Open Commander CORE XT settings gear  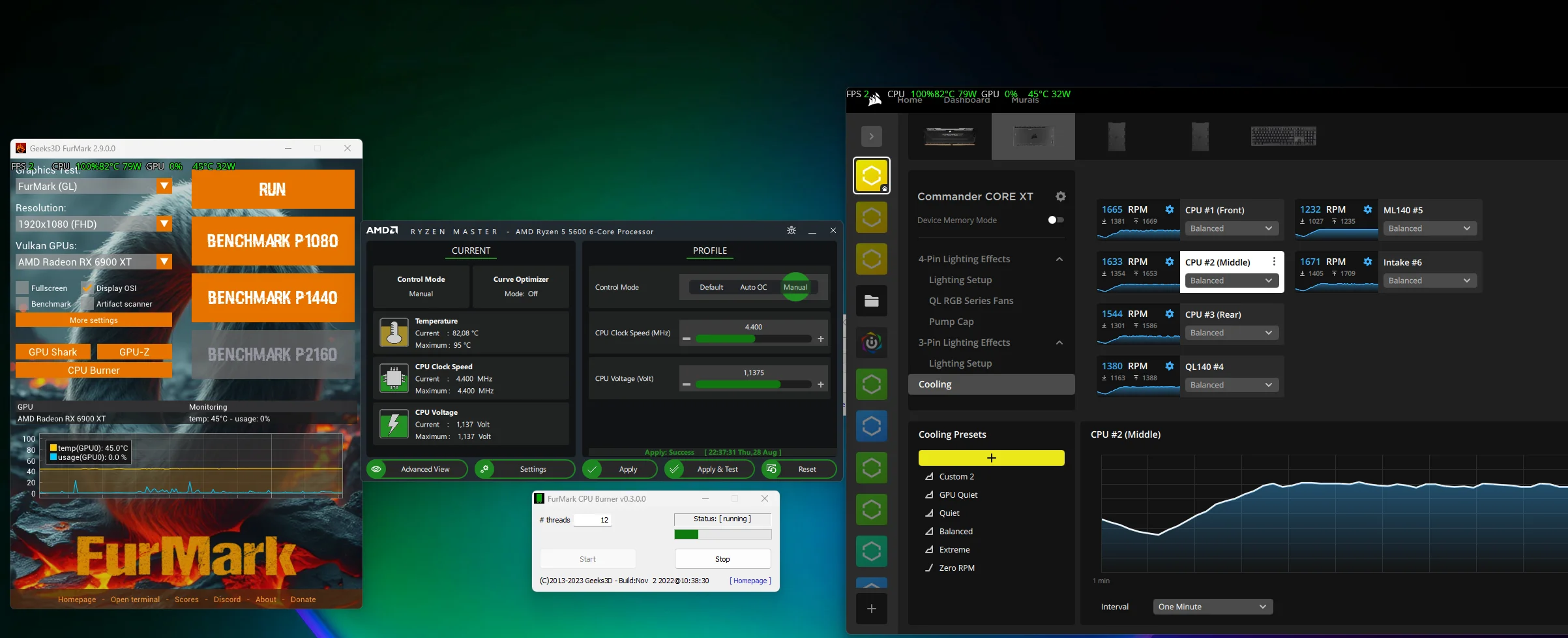click(x=1060, y=196)
